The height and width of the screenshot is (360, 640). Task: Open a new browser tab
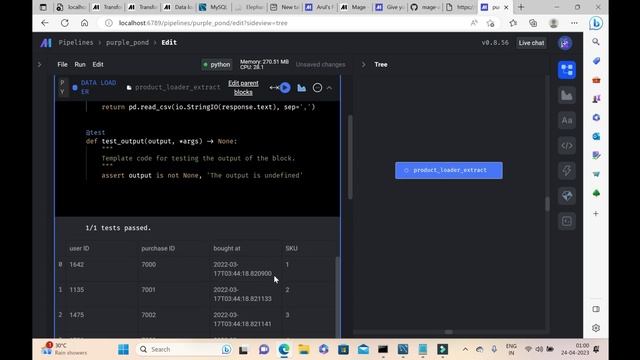point(521,7)
